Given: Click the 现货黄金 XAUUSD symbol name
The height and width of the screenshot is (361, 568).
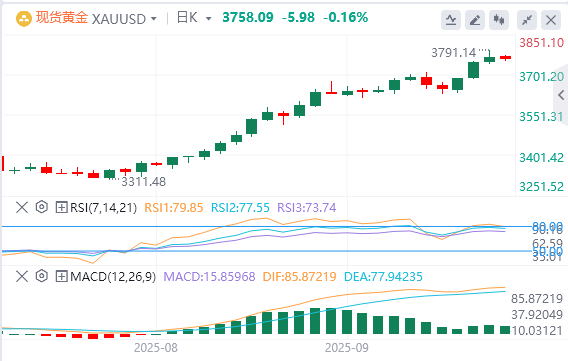Looking at the screenshot, I should tap(91, 18).
